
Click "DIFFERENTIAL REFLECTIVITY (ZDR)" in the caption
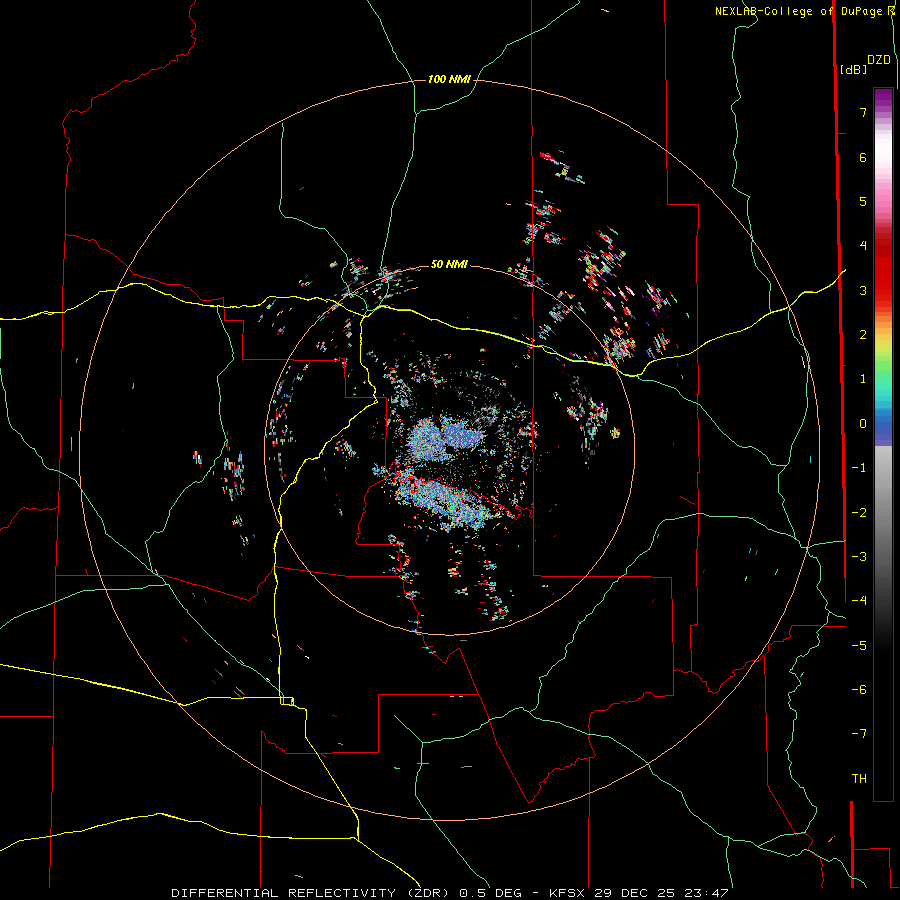tap(310, 893)
